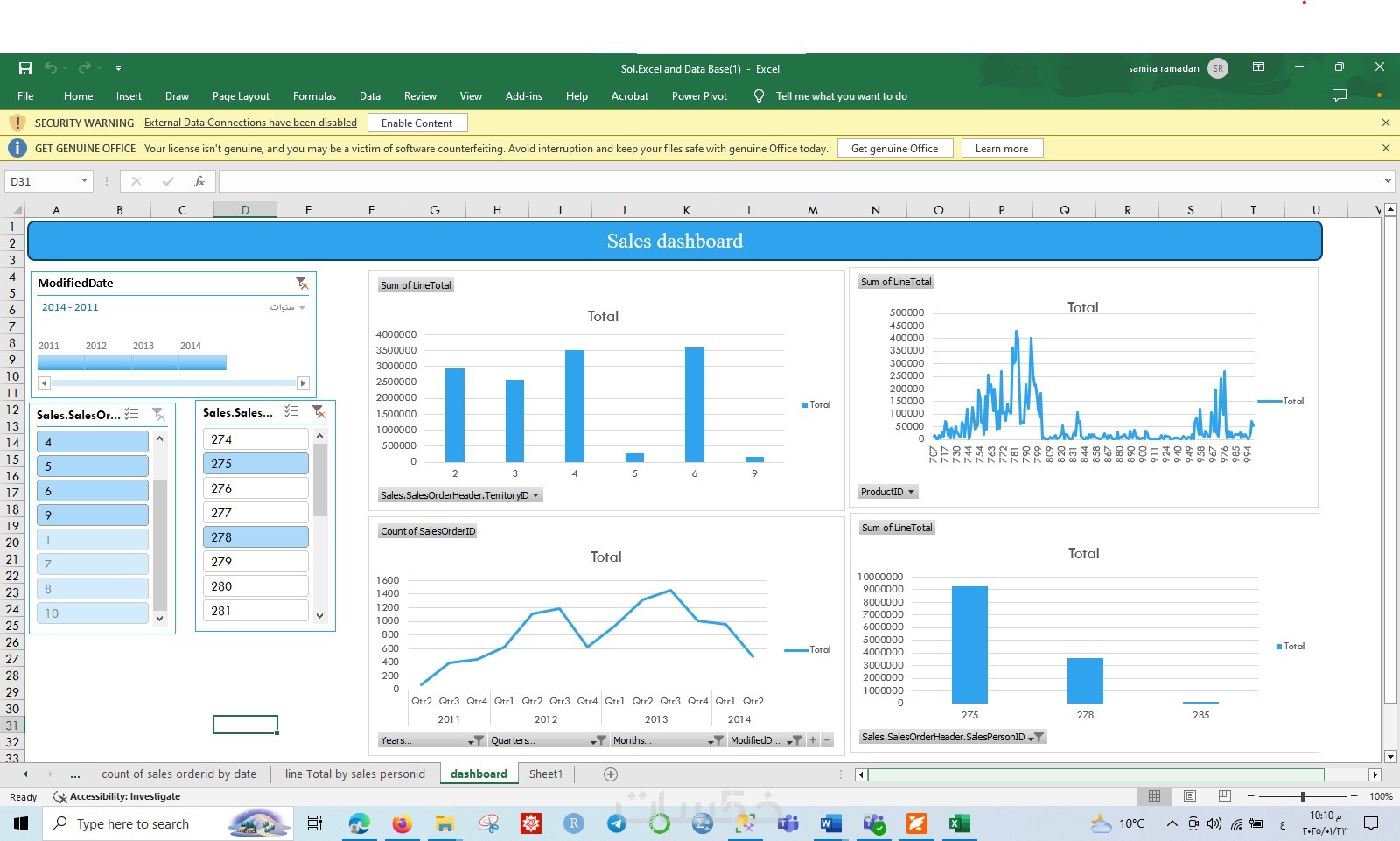Image resolution: width=1400 pixels, height=841 pixels.
Task: Toggle territory 6 in the slicer
Action: click(93, 491)
